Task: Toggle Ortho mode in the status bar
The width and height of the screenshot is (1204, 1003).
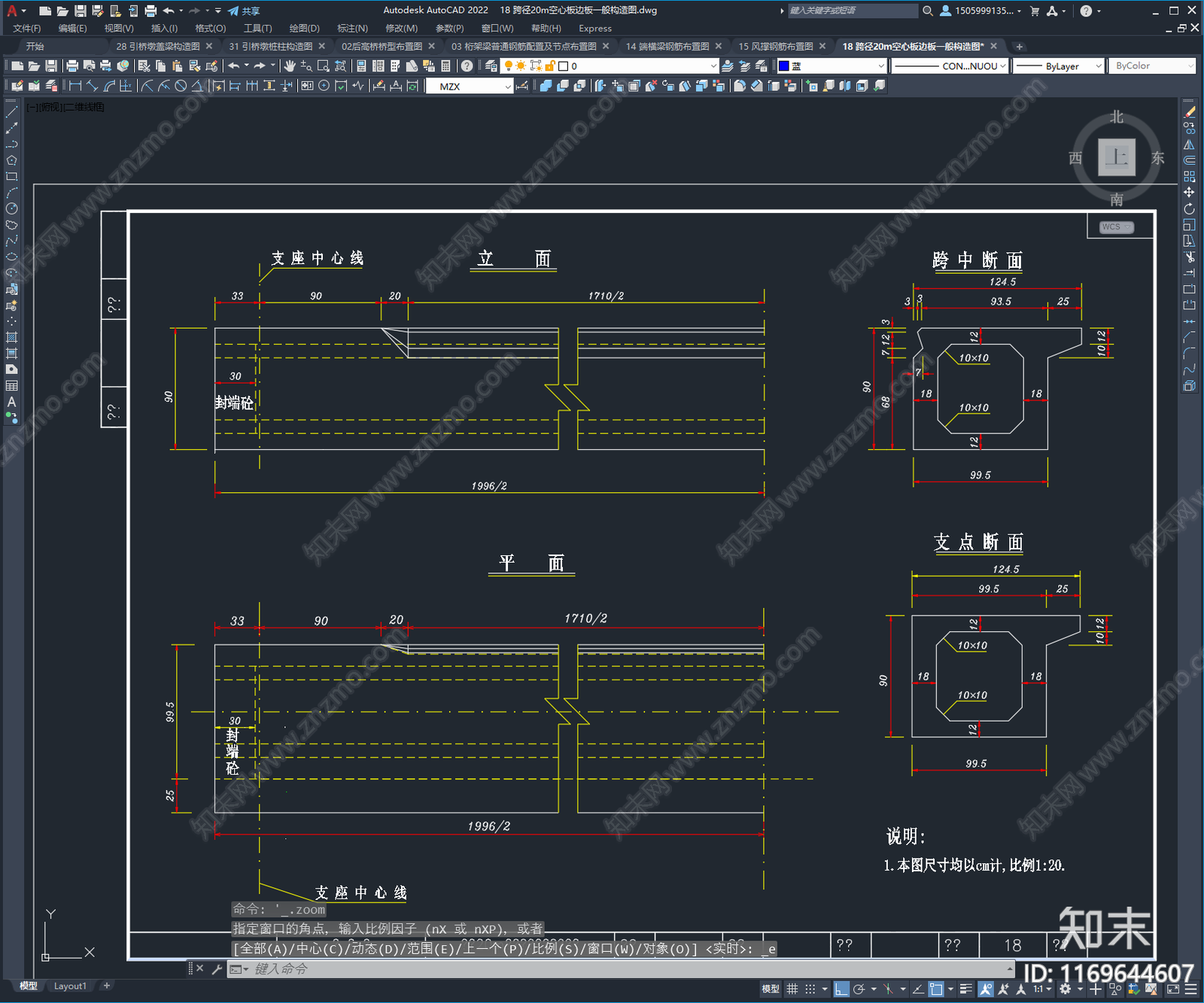Action: coord(841,989)
